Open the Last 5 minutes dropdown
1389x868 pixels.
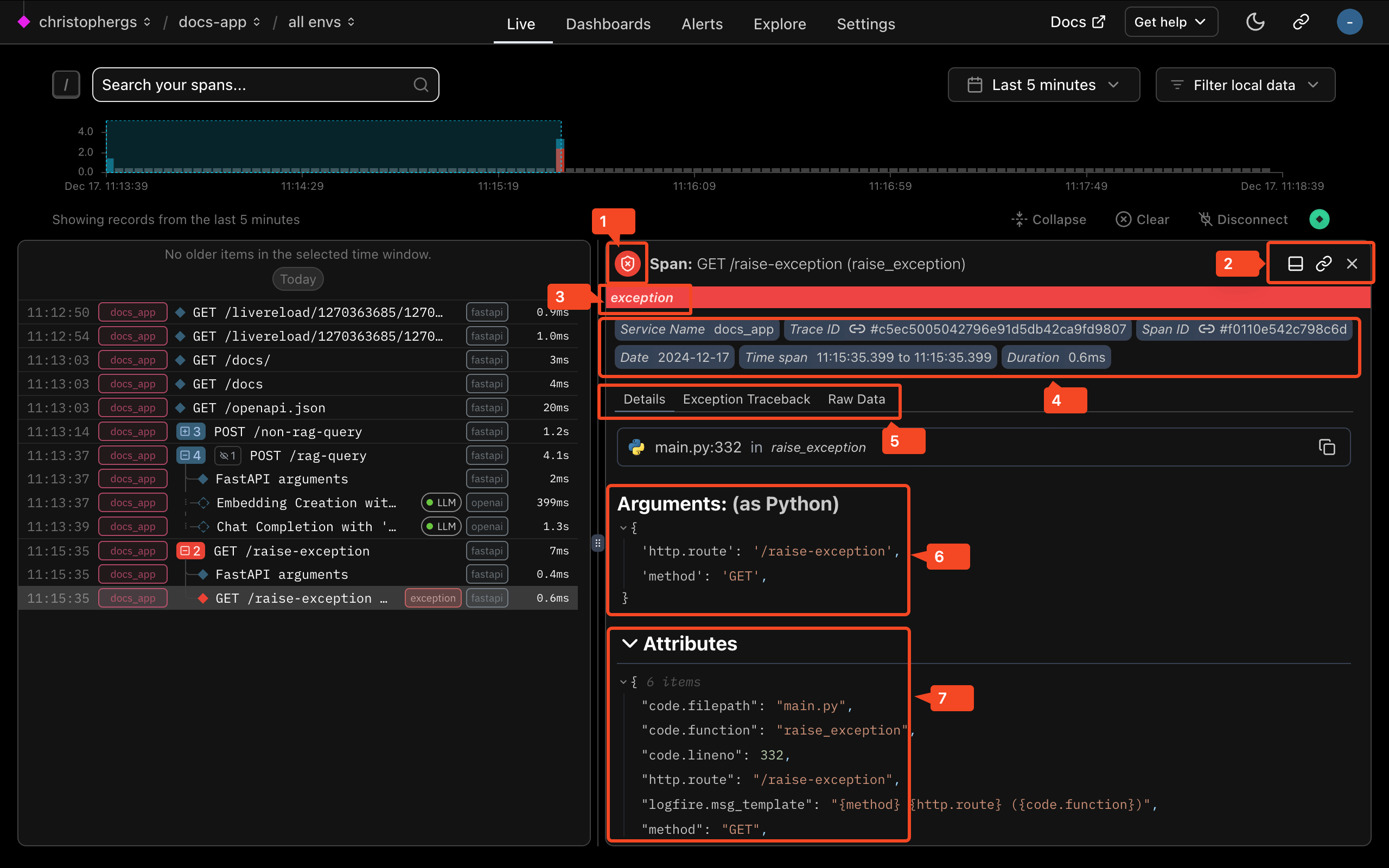(1043, 85)
